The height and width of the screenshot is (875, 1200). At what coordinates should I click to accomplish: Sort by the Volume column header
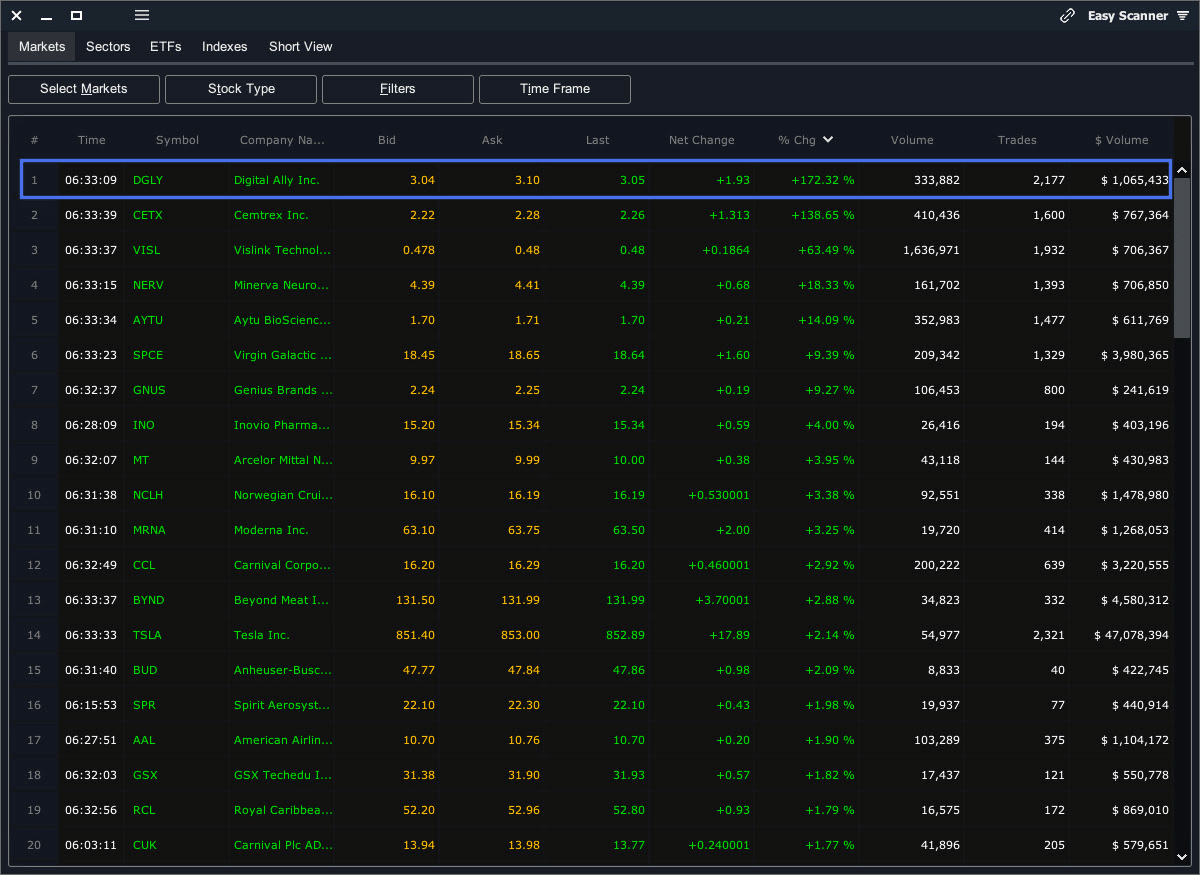(912, 140)
